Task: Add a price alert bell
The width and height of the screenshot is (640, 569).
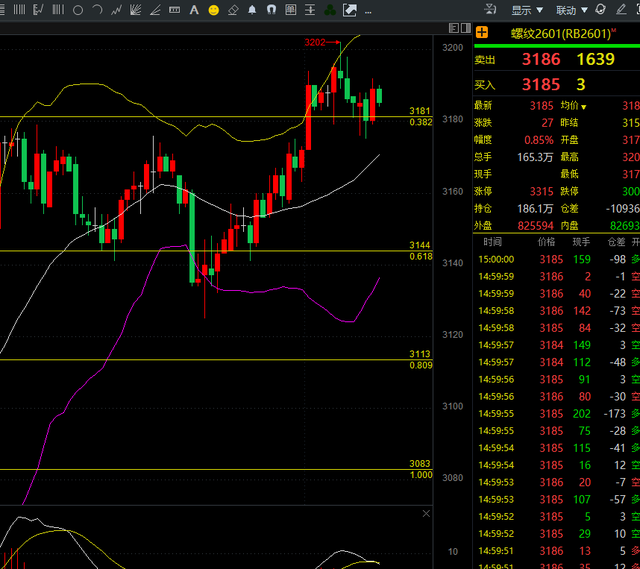Action: pyautogui.click(x=252, y=10)
